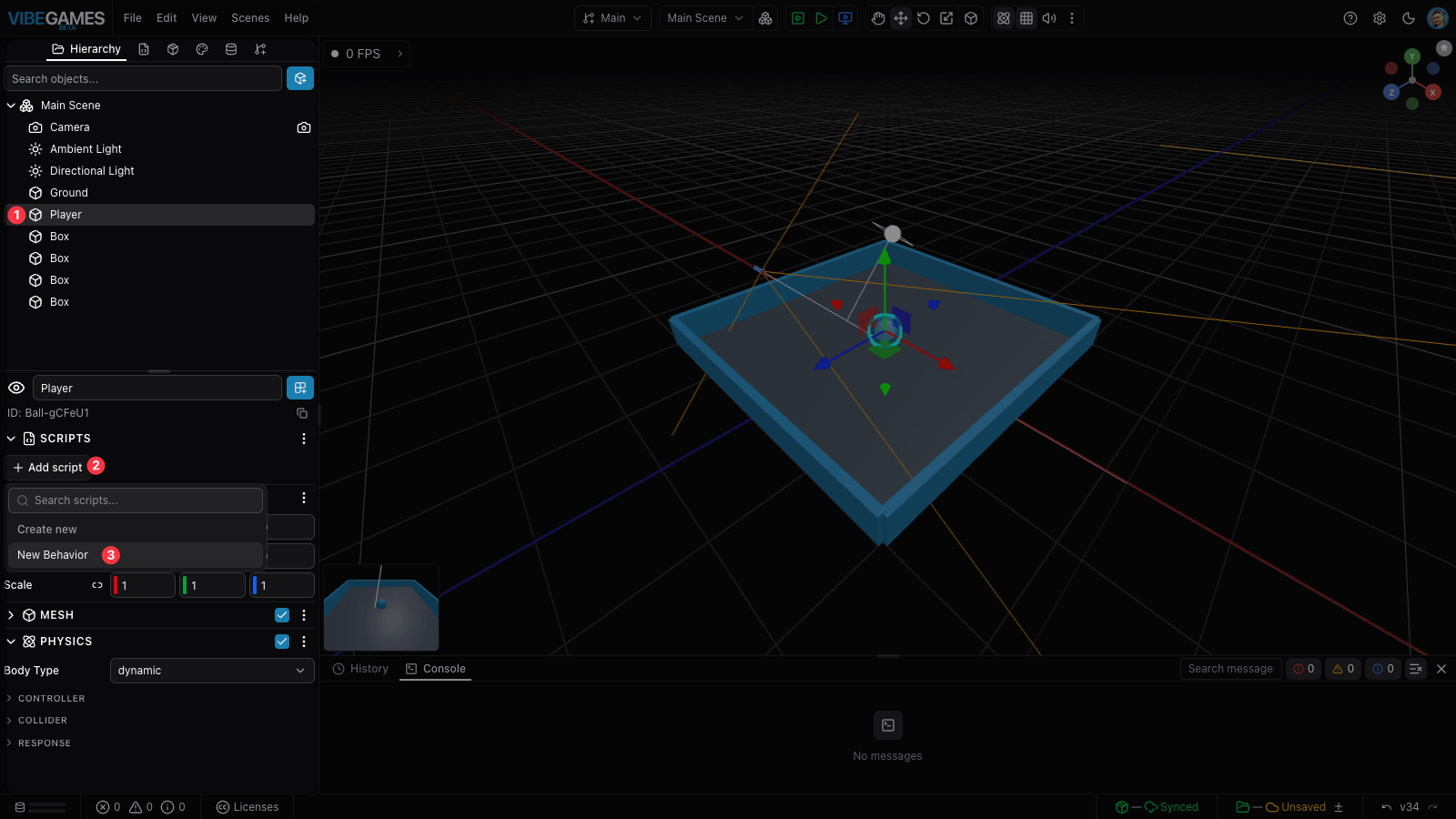The image size is (1456, 819).
Task: Open the Main Scene selector dropdown
Action: pyautogui.click(x=705, y=18)
